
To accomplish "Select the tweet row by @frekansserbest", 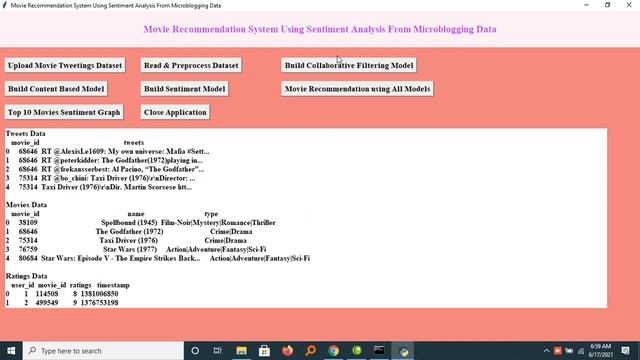I will [x=105, y=169].
